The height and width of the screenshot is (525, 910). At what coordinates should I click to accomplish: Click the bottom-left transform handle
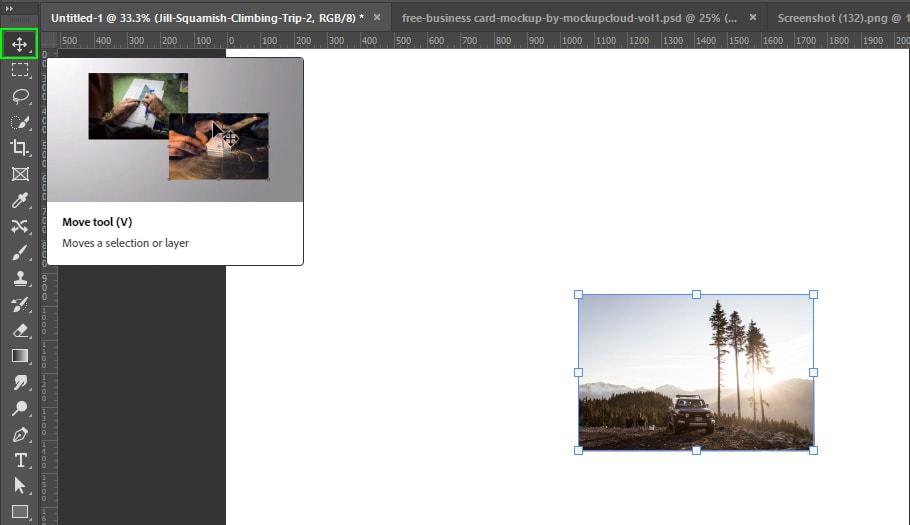point(579,450)
